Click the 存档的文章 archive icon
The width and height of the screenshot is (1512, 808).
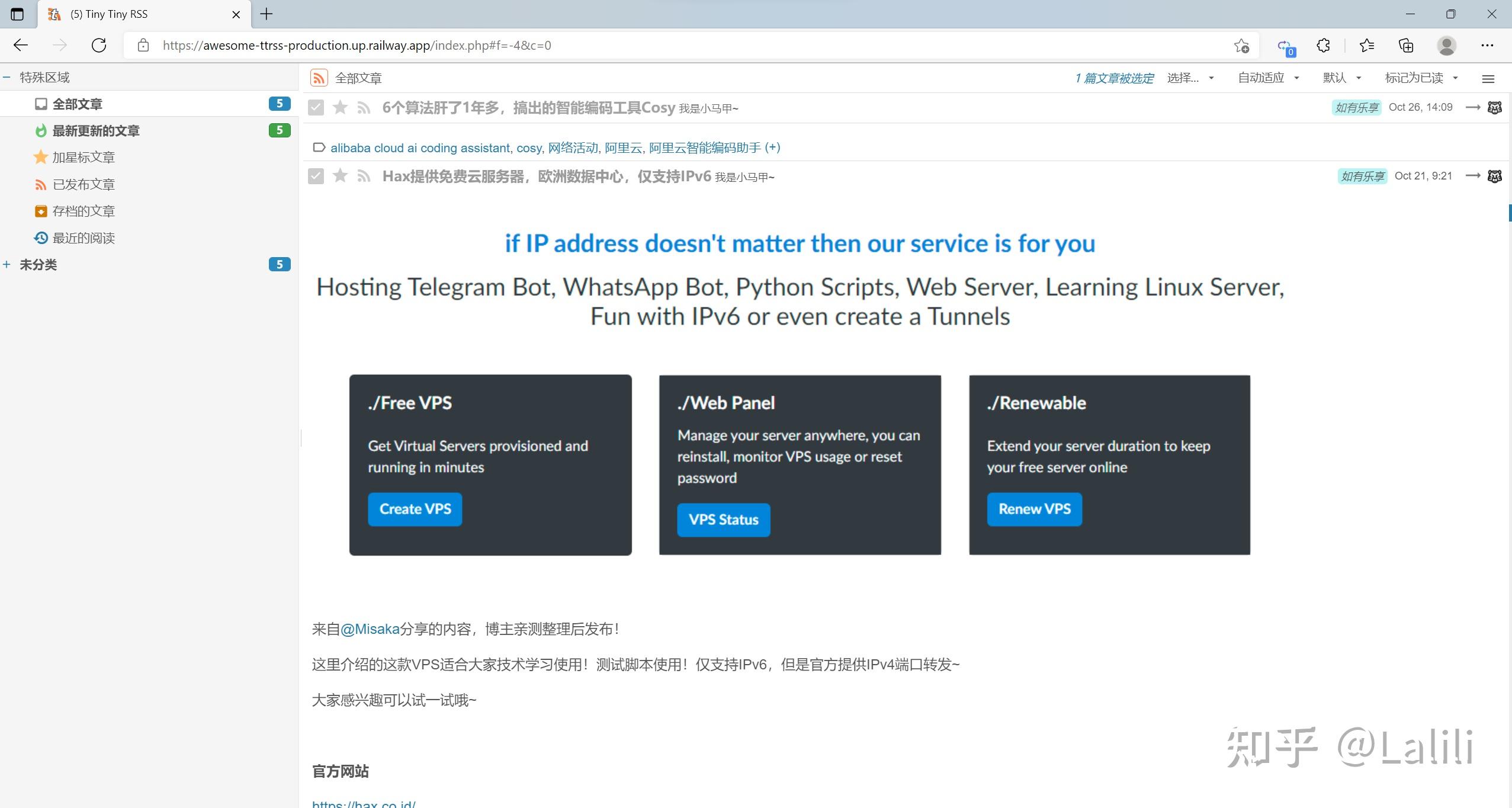click(x=40, y=210)
